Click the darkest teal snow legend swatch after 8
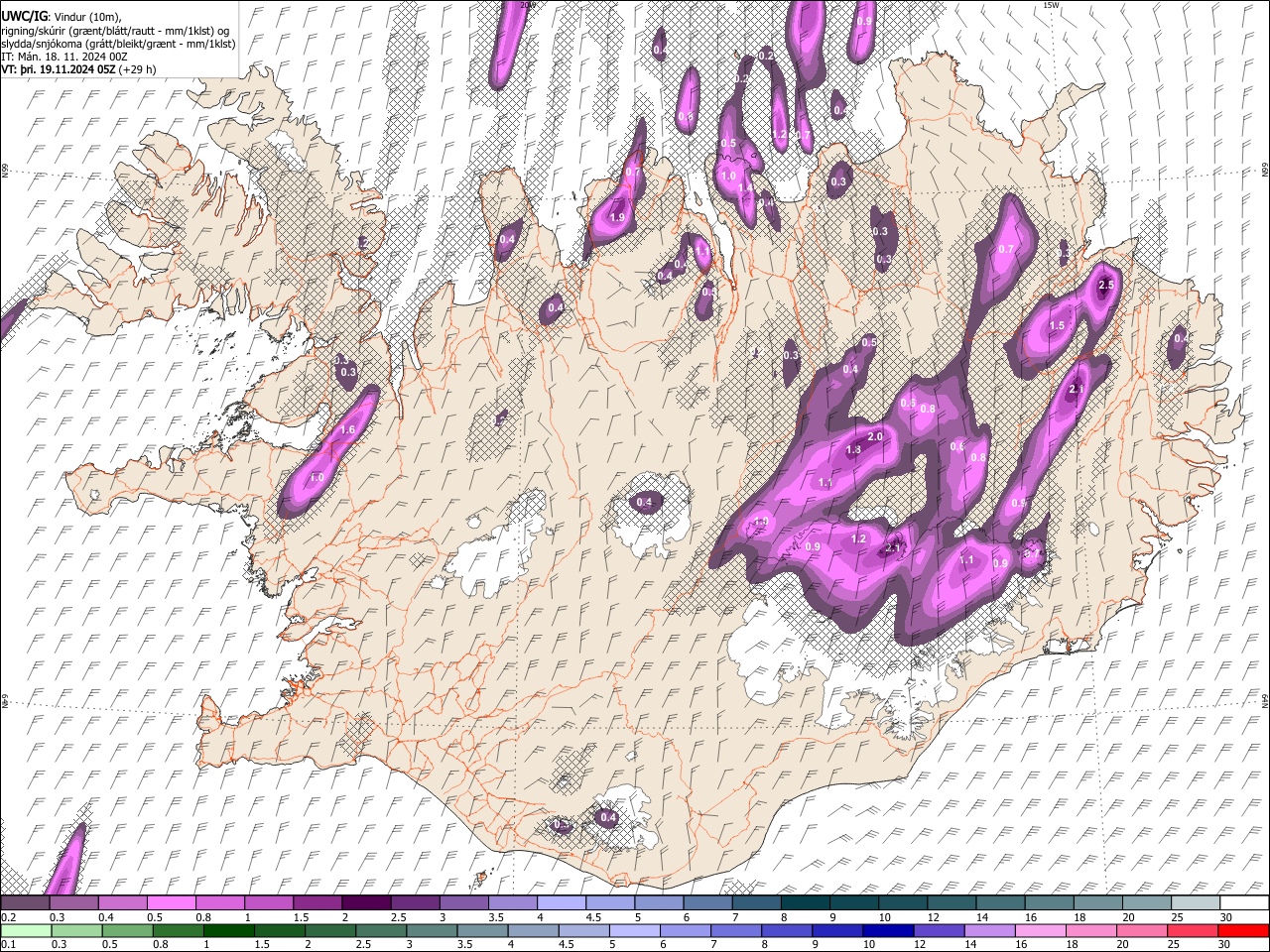 805,903
